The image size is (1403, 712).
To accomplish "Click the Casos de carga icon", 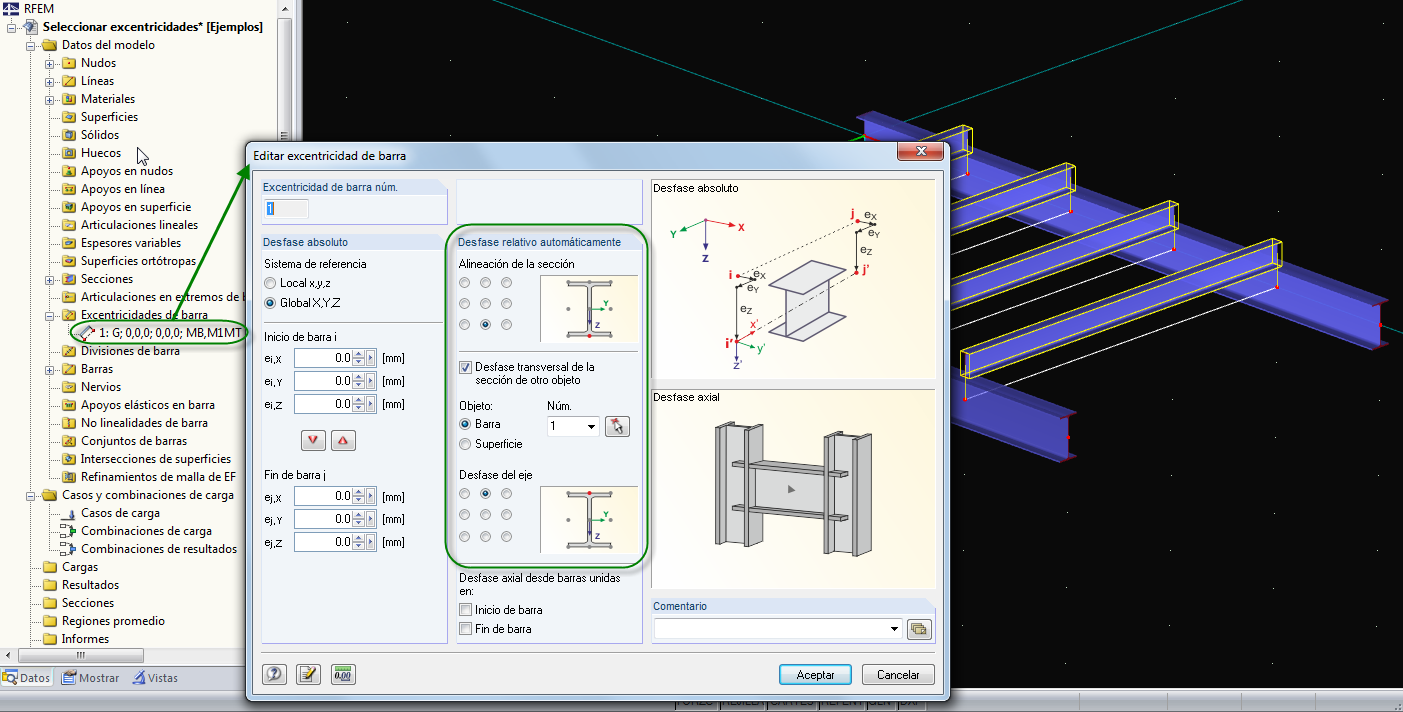I will 69,513.
